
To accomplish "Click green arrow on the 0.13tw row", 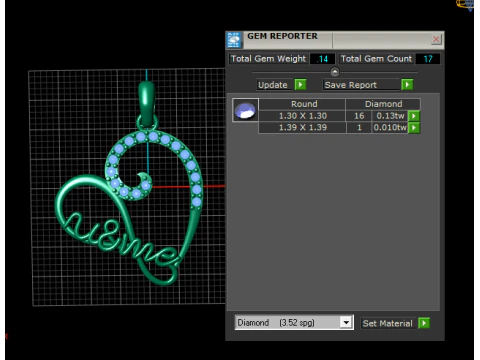I will click(x=414, y=116).
